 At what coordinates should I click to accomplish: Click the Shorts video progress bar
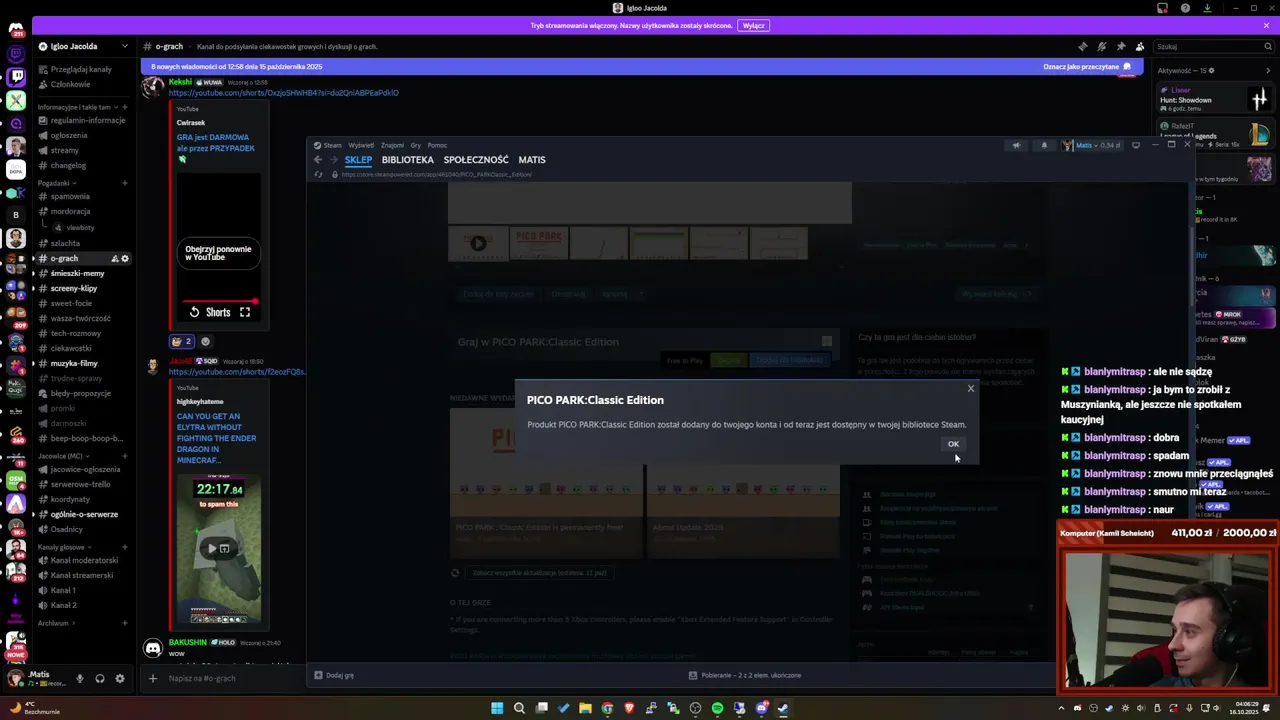[x=219, y=301]
